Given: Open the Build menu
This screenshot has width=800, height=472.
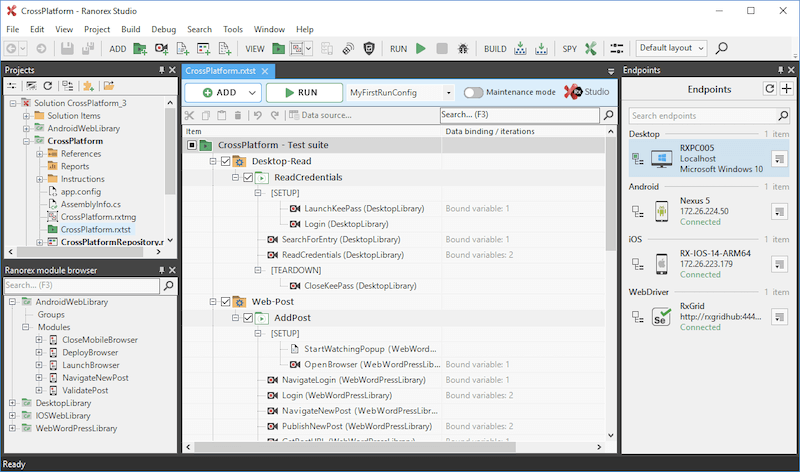Looking at the screenshot, I should click(x=131, y=30).
